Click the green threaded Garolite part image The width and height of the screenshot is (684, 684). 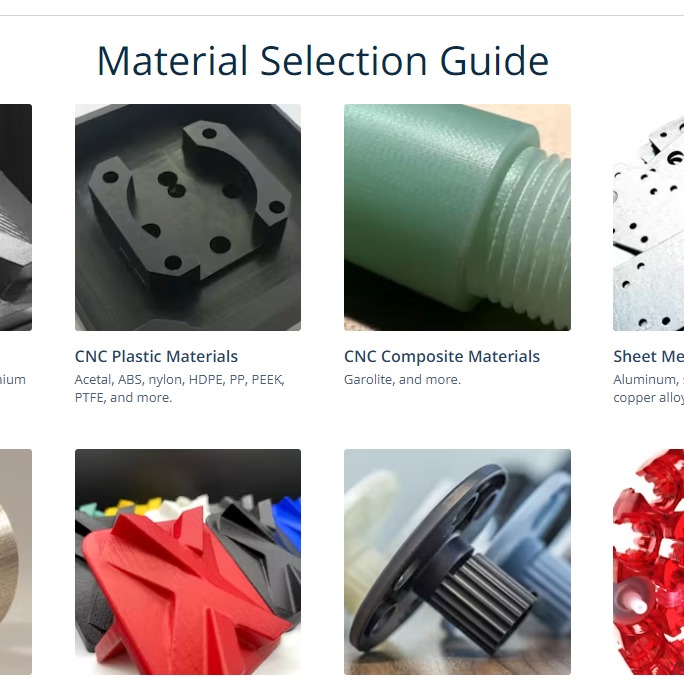pos(457,217)
